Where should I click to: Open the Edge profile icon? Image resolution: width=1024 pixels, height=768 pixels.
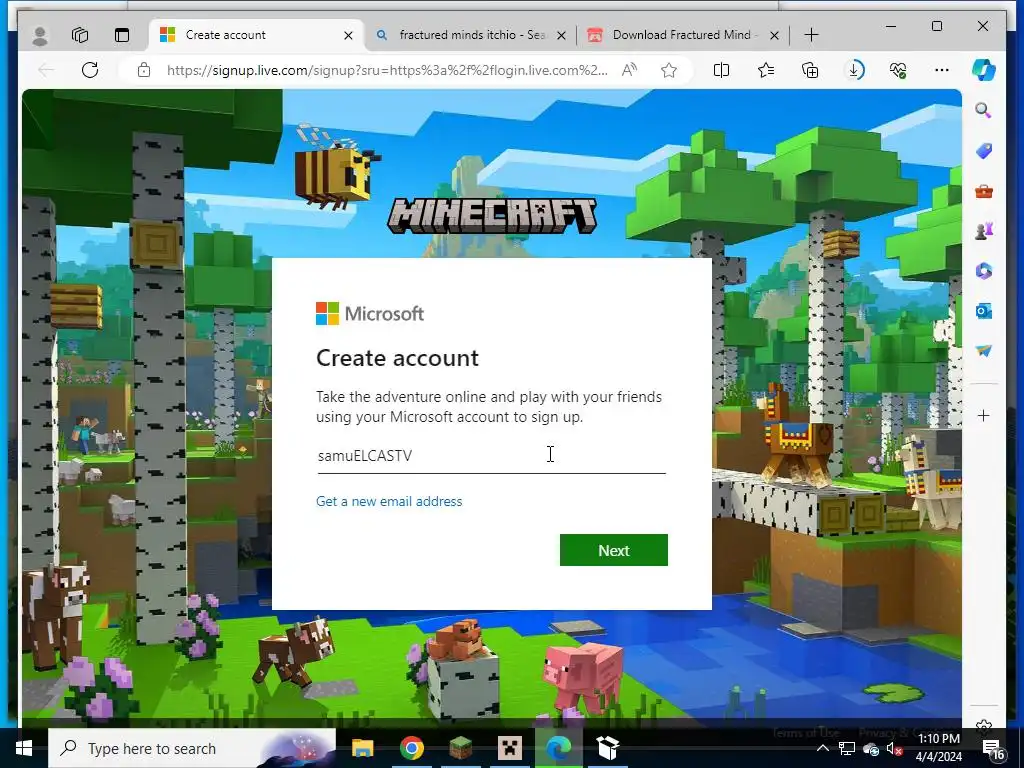(x=40, y=35)
